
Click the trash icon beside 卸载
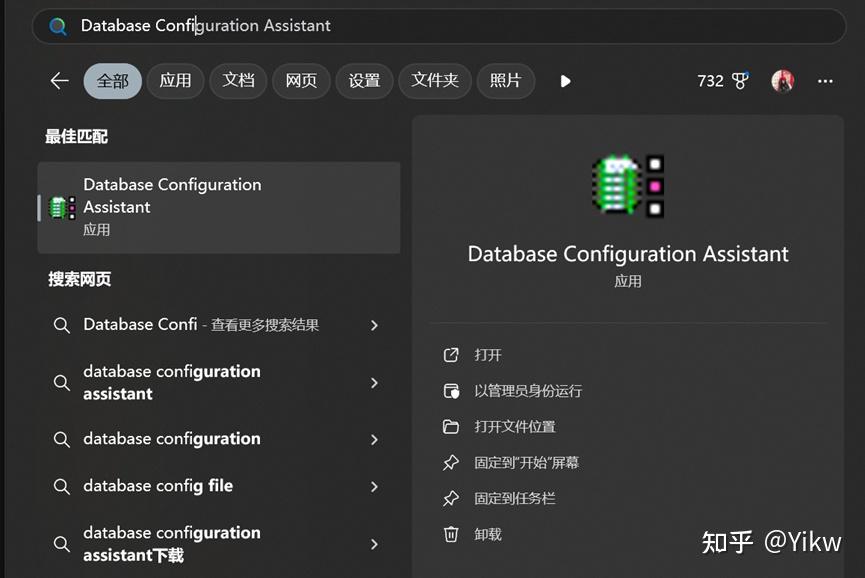coord(451,534)
